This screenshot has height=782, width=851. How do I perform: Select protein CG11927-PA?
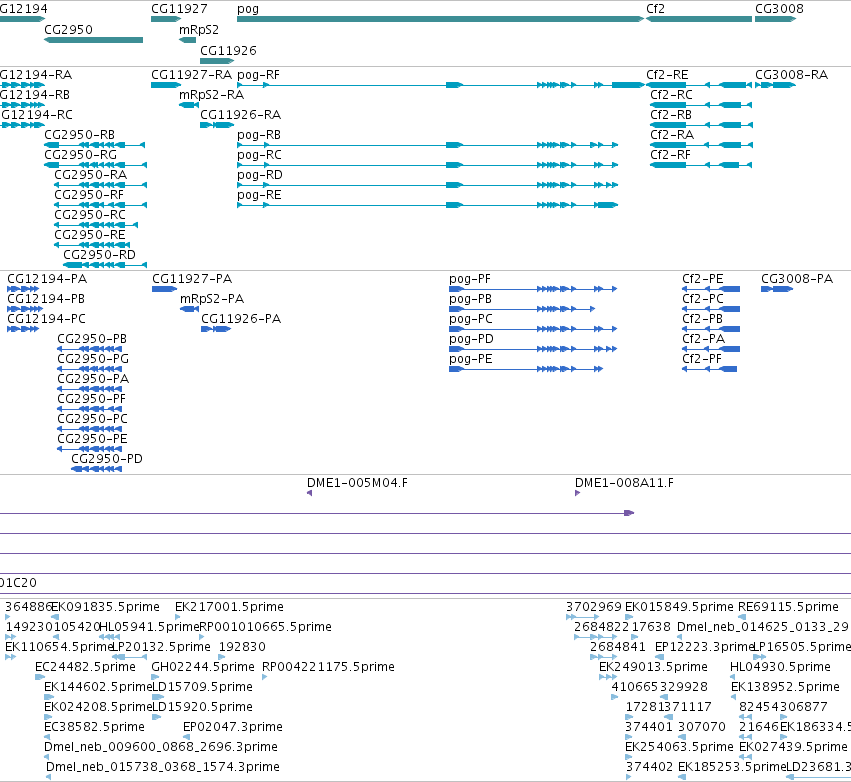tap(164, 289)
